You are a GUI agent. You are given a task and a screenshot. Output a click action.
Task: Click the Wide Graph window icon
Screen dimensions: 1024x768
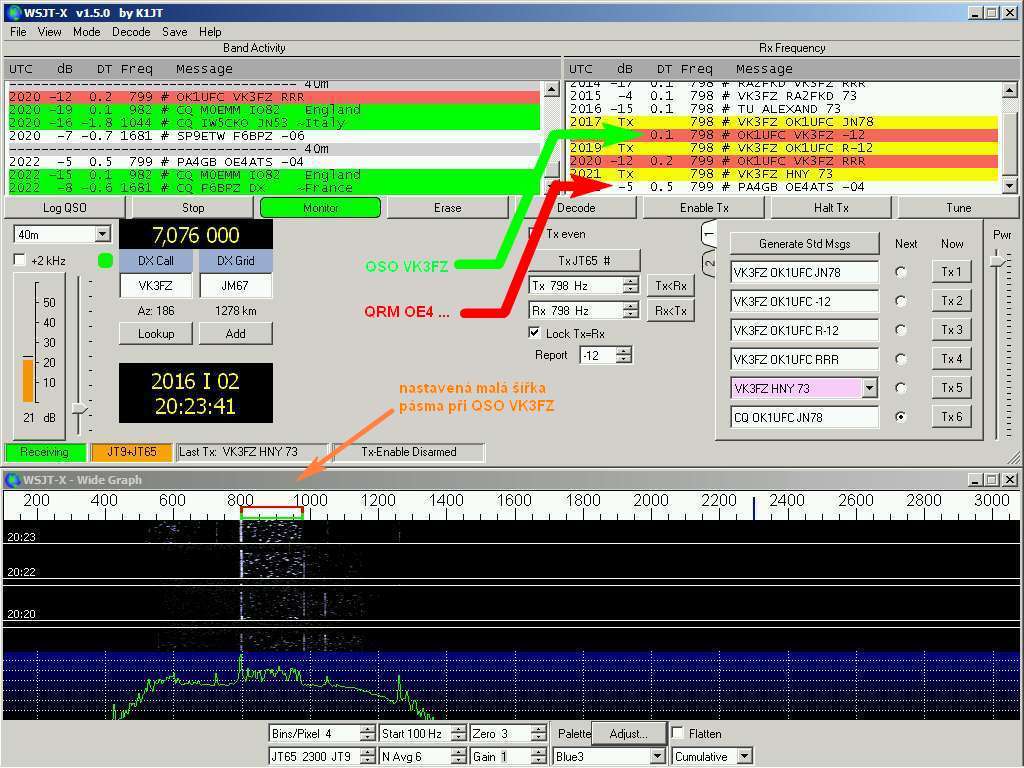coord(12,480)
